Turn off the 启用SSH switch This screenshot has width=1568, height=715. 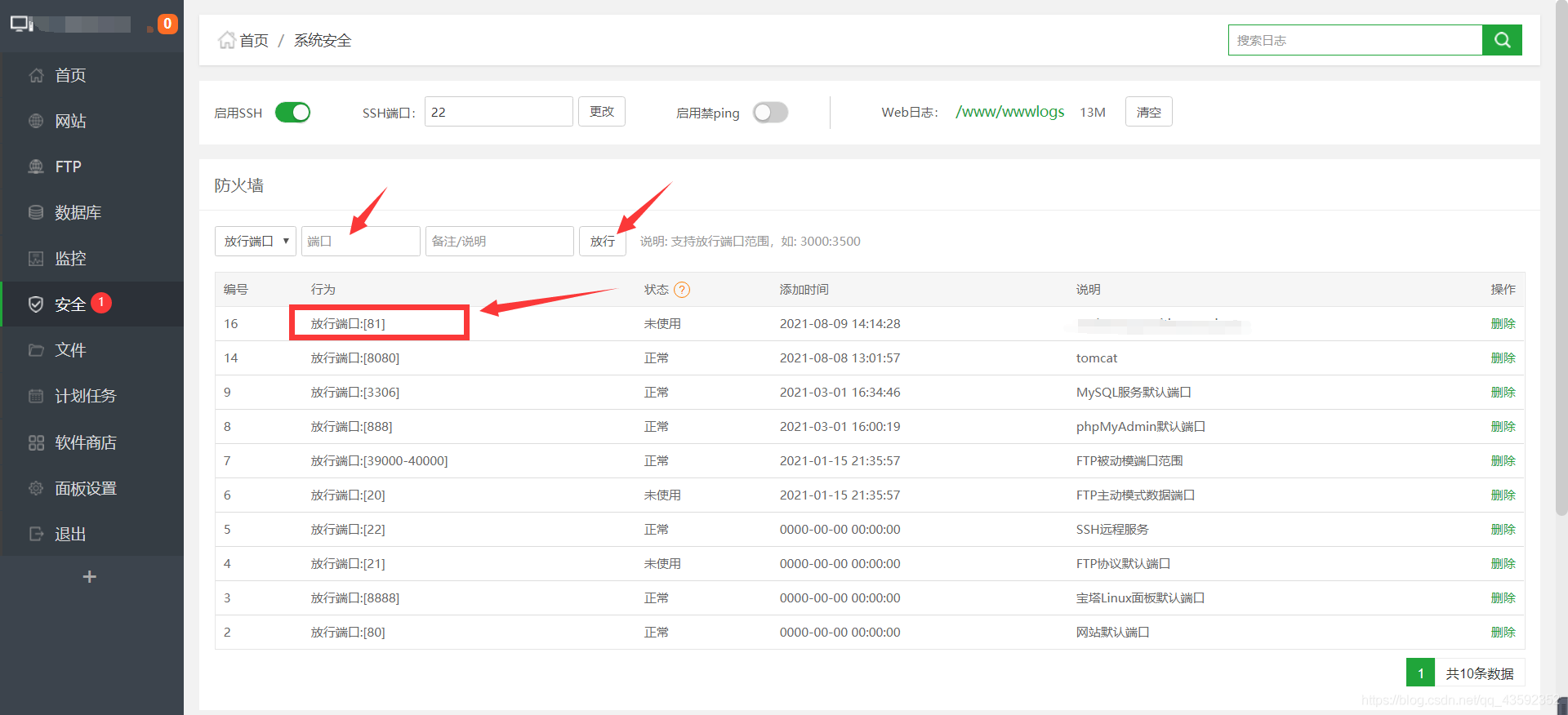click(x=292, y=112)
